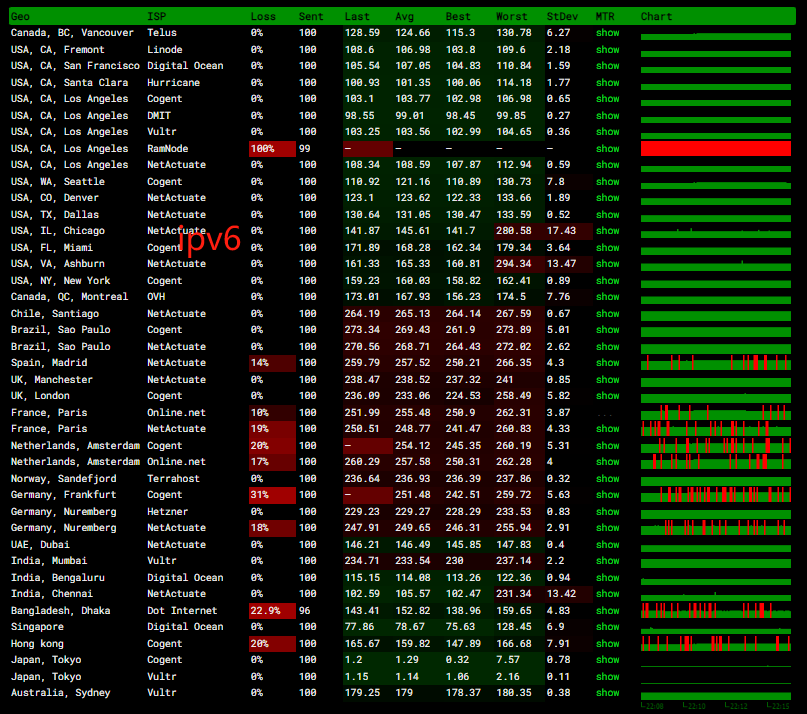Select the Dot Internet ISP cell
807x714 pixels.
click(182, 611)
